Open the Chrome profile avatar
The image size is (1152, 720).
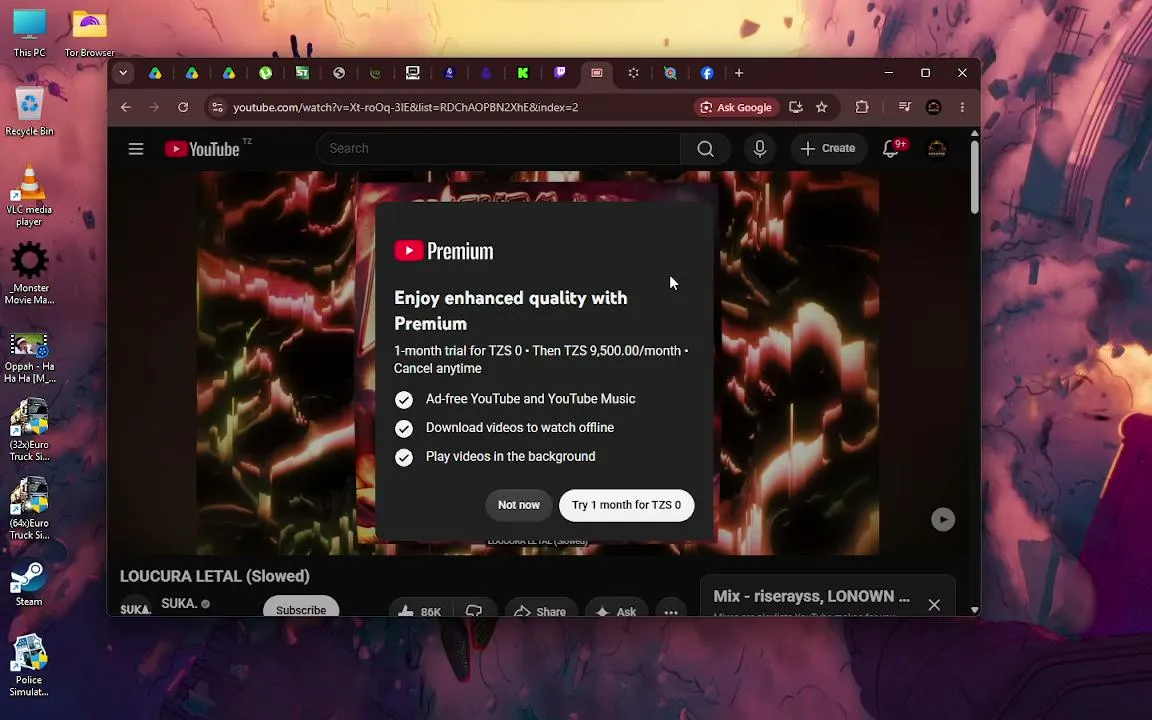click(x=933, y=107)
